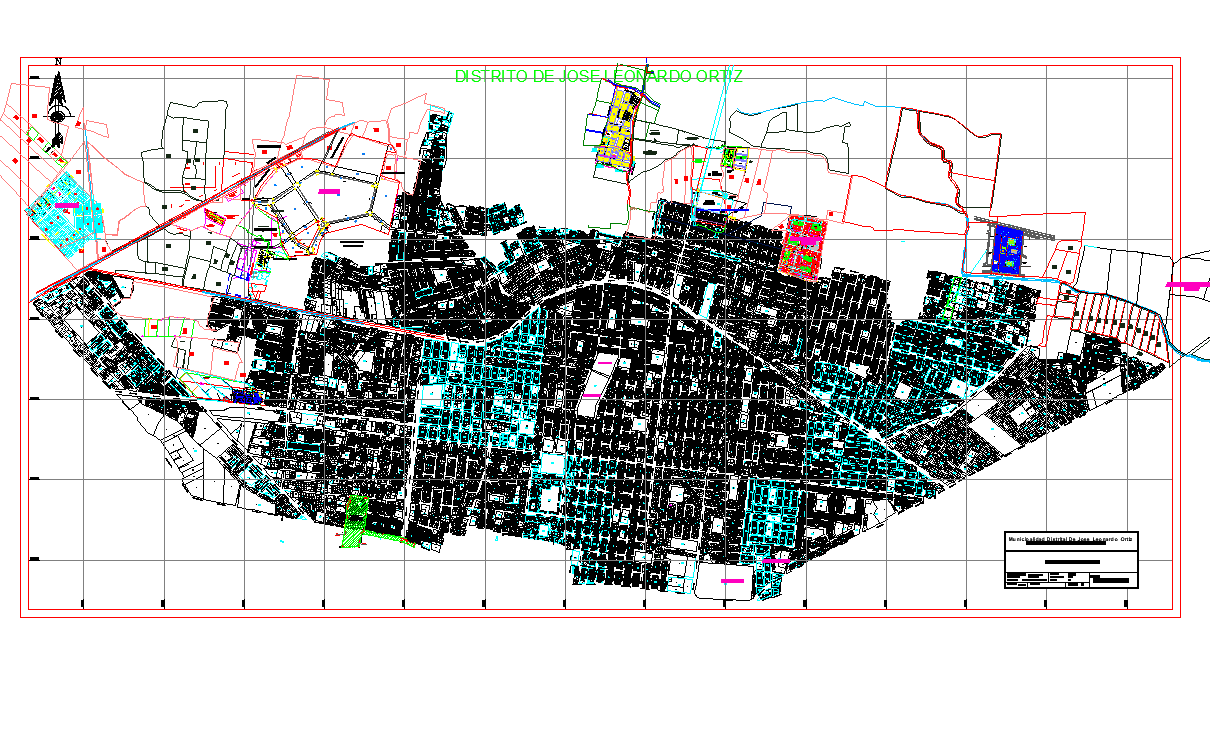This screenshot has height=742, width=1210.
Task: Click the long diagonal red road line
Action: click(190, 211)
